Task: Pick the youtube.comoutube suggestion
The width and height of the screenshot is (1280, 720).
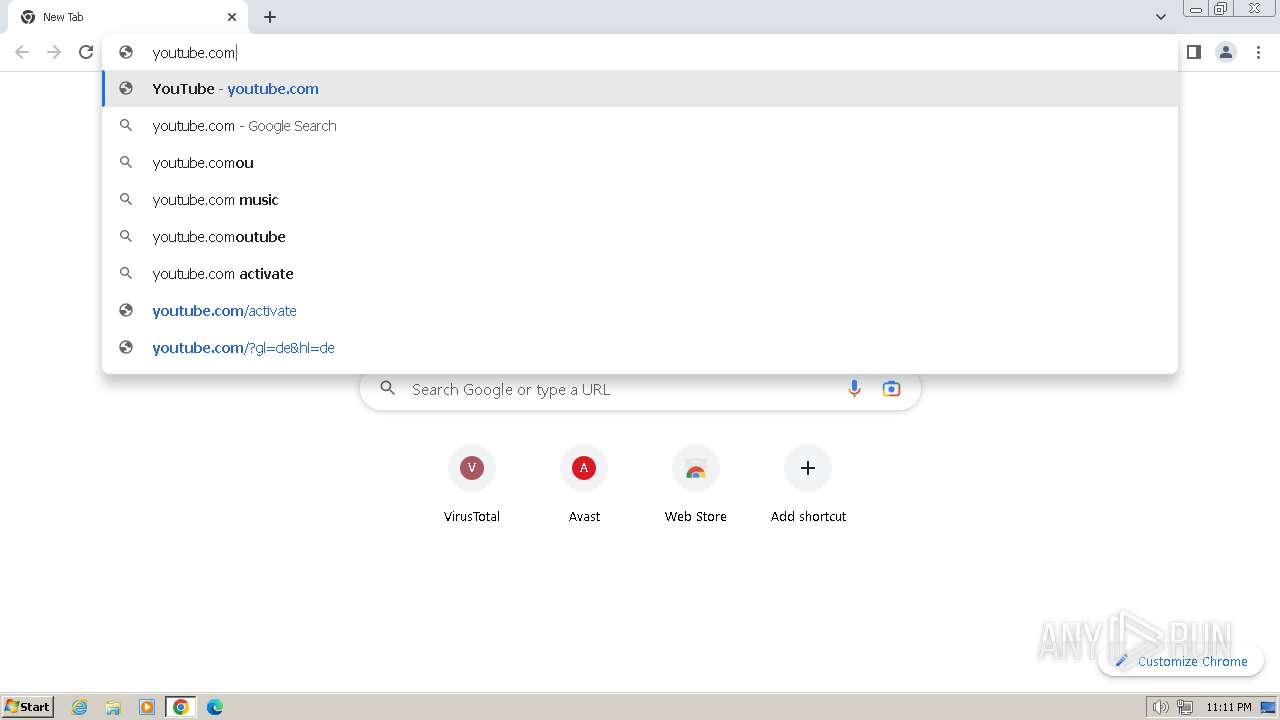Action: coord(640,237)
